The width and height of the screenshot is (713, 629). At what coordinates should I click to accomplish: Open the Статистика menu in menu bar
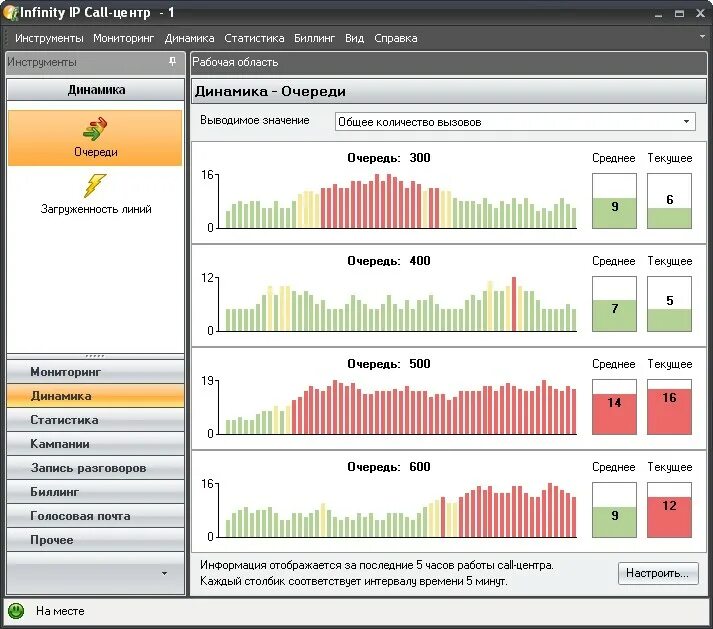[x=254, y=38]
